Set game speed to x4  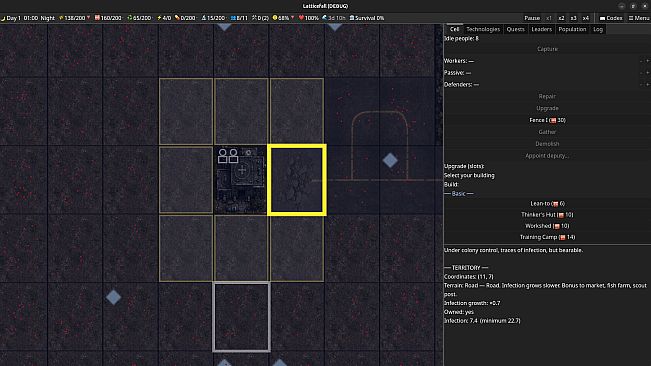tap(585, 18)
